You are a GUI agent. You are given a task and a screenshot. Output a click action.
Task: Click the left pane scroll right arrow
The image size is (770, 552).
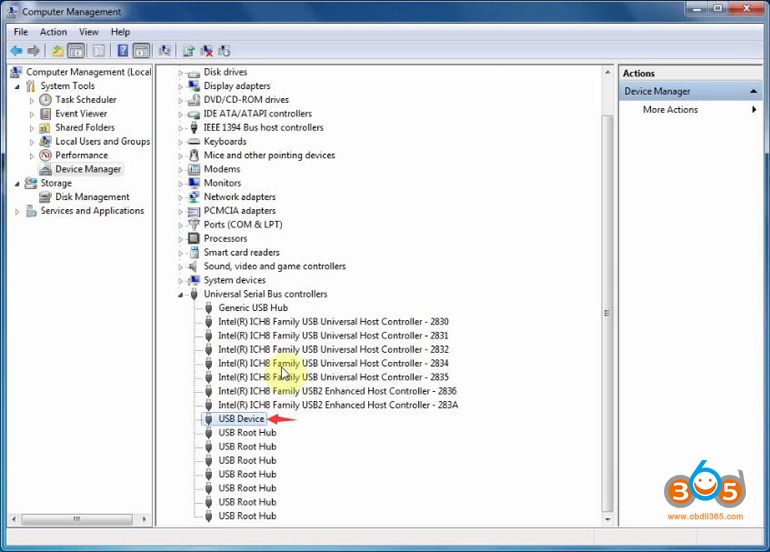click(x=144, y=519)
